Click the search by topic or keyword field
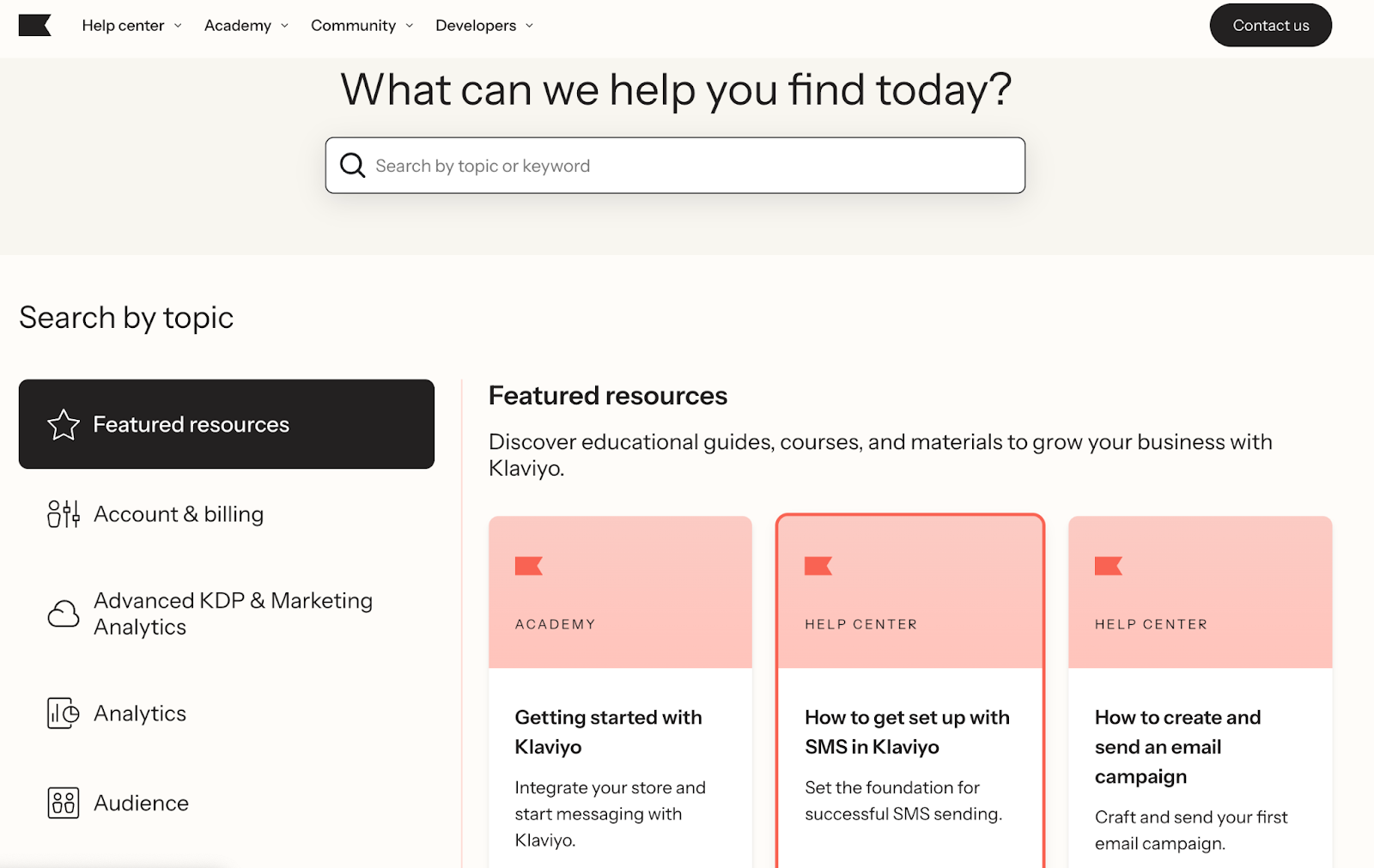This screenshot has width=1374, height=868. coord(675,165)
